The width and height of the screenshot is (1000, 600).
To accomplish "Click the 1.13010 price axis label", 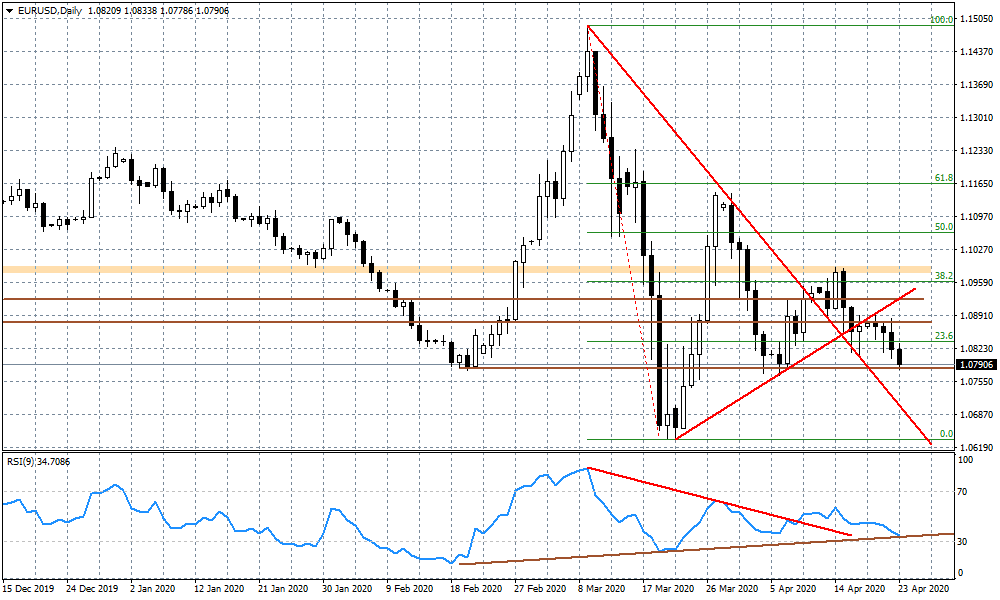I will 976,117.
